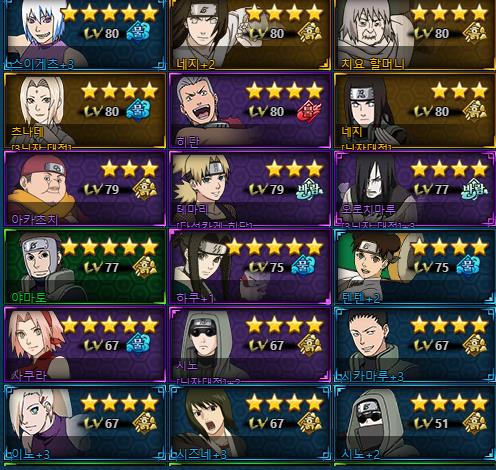Click the wind element icon on 오로치마루 card

tap(474, 189)
